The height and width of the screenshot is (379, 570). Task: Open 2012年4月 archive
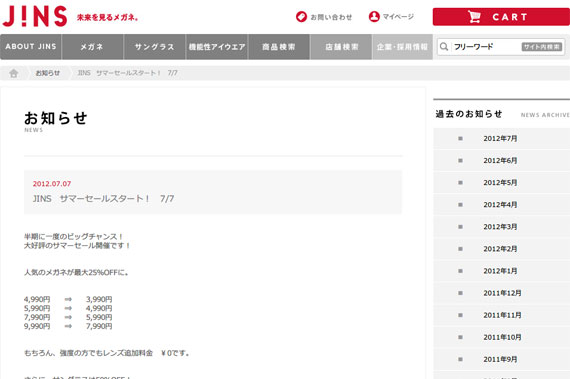(x=500, y=205)
